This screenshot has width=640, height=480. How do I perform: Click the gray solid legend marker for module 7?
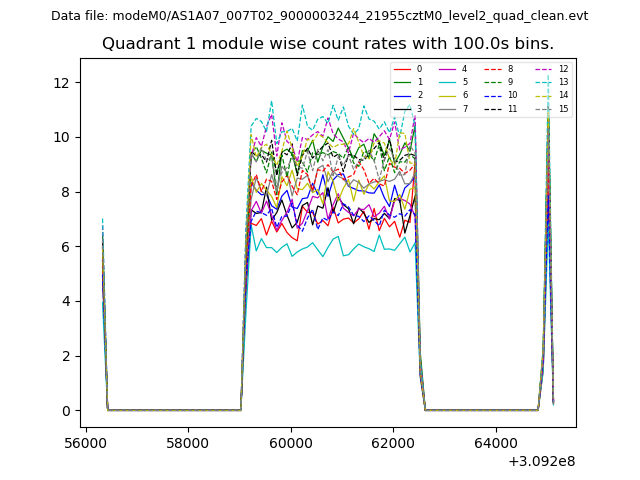pyautogui.click(x=449, y=108)
